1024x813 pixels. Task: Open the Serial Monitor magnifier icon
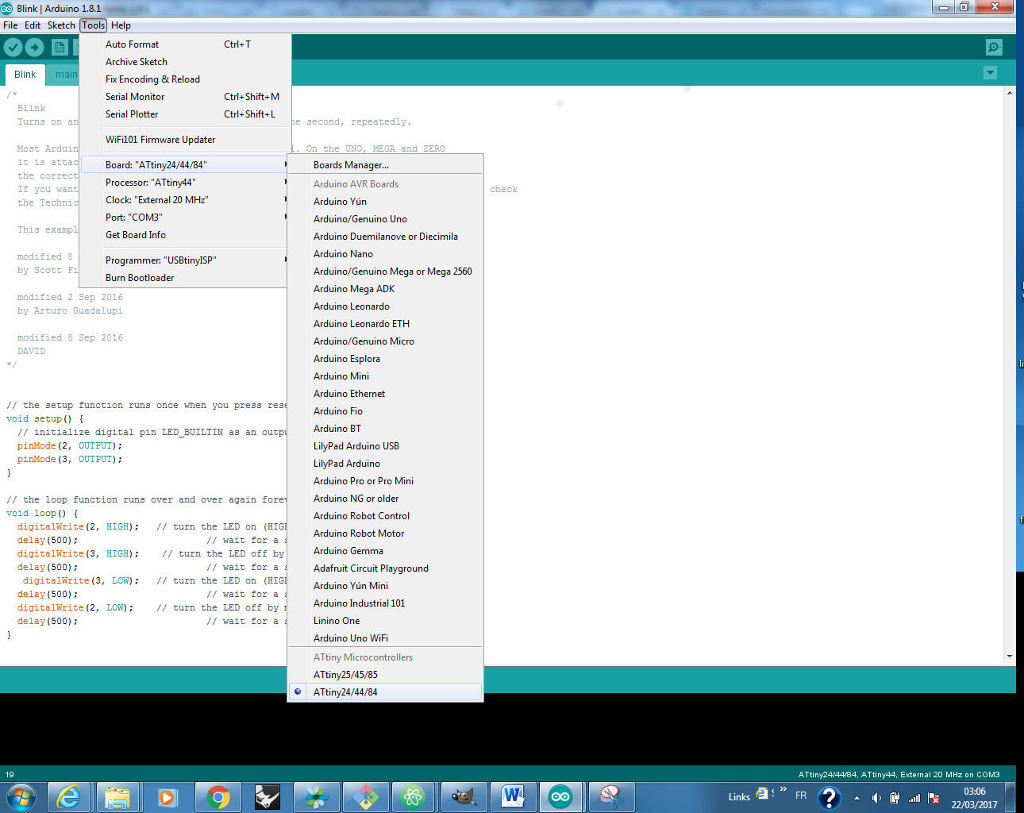pos(993,47)
